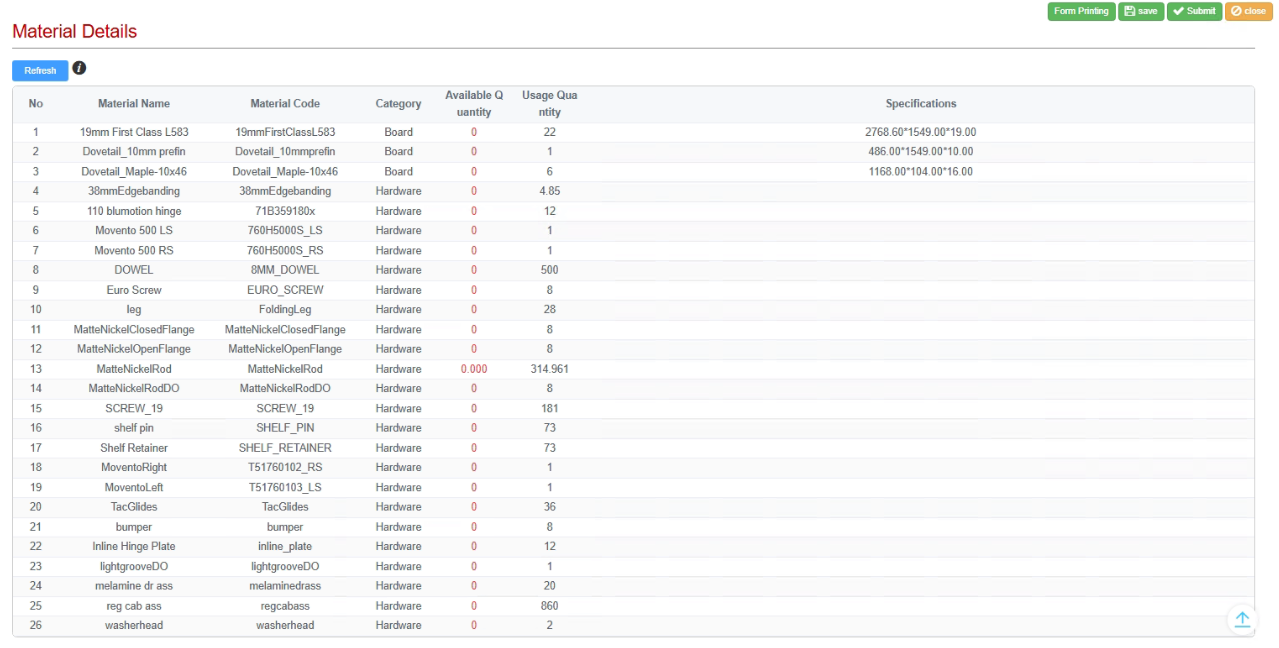Select the '19mm First Class L583' material name
1279x648 pixels.
[x=134, y=132]
